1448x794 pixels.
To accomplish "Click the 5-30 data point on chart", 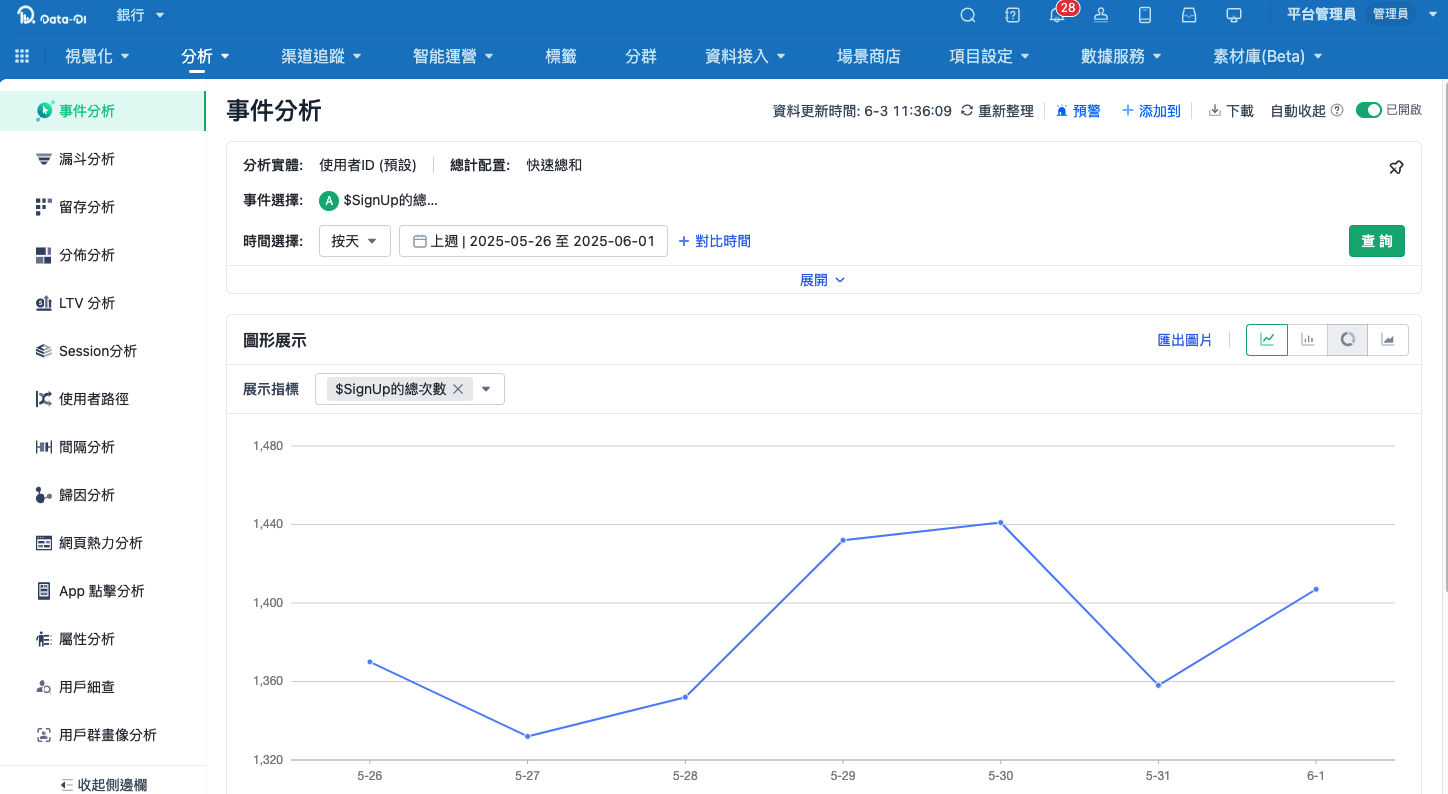I will (x=1000, y=522).
